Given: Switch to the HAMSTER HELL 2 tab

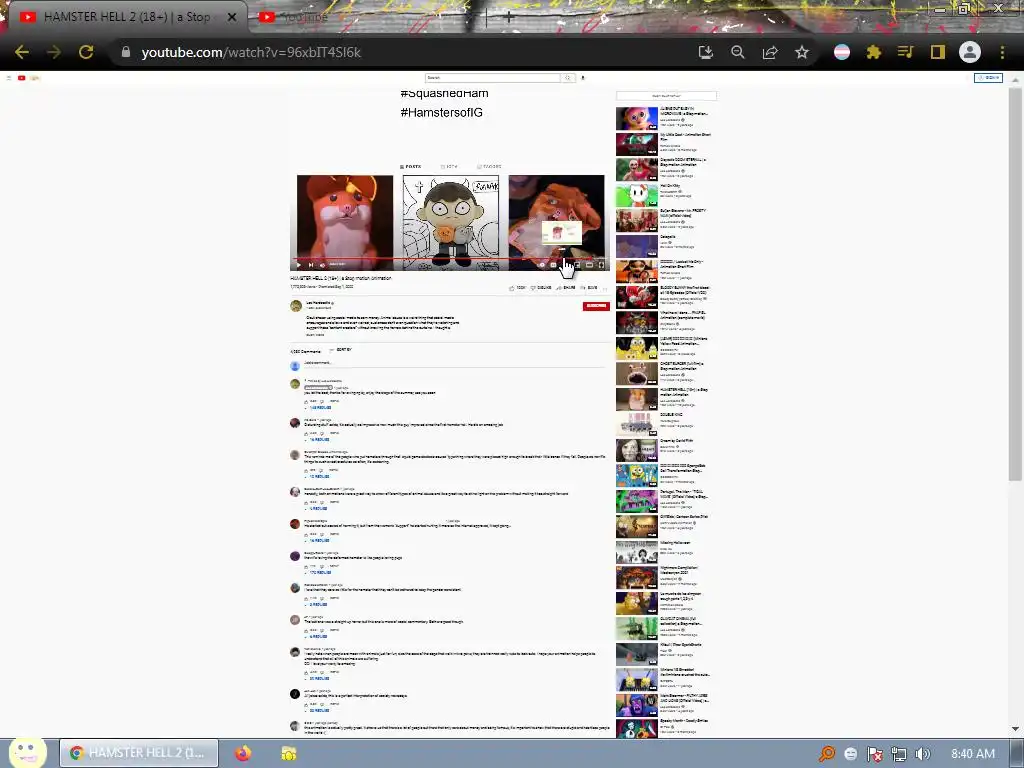Looking at the screenshot, I should pos(124,17).
